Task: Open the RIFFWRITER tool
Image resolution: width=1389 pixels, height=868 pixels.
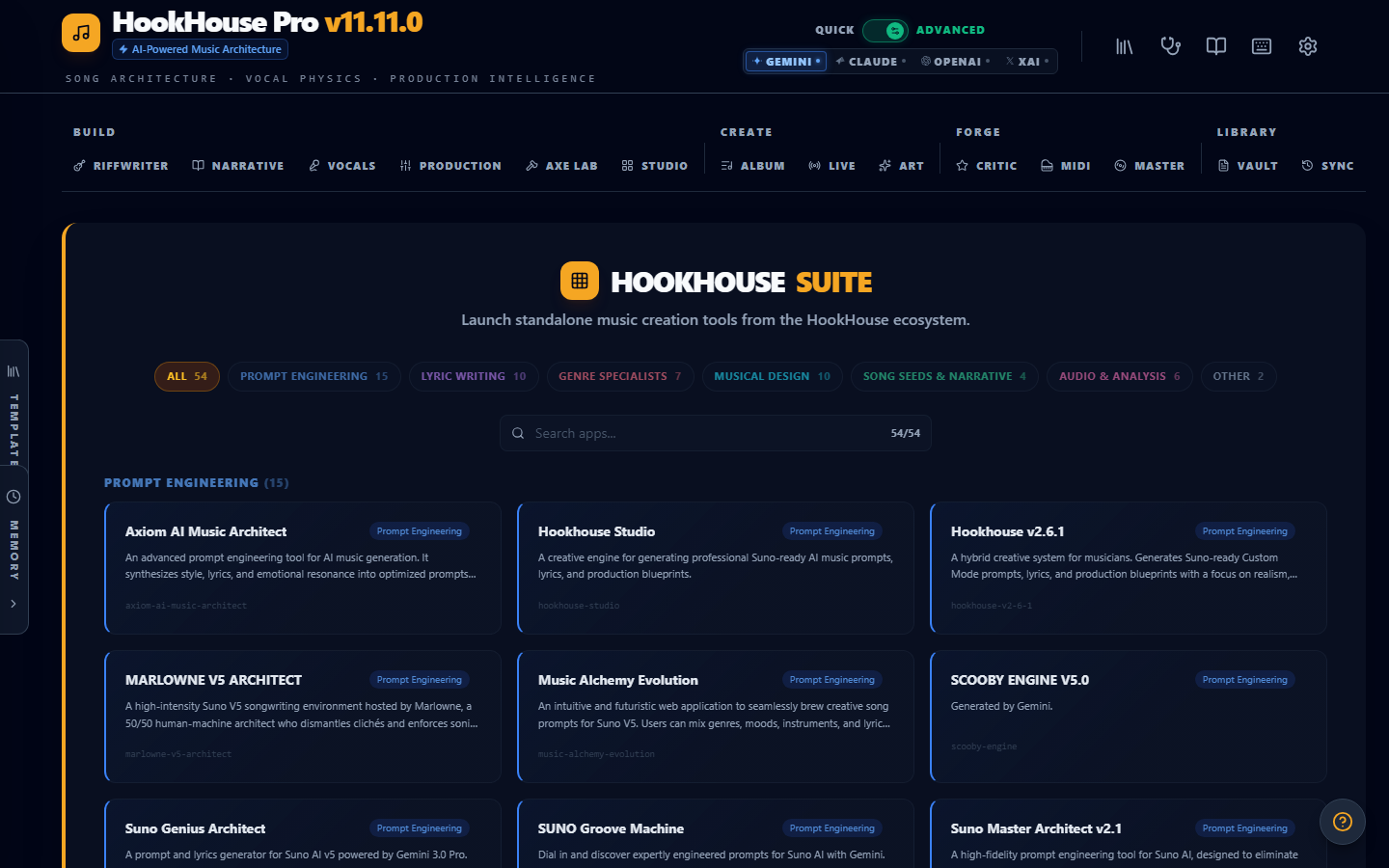Action: point(121,165)
